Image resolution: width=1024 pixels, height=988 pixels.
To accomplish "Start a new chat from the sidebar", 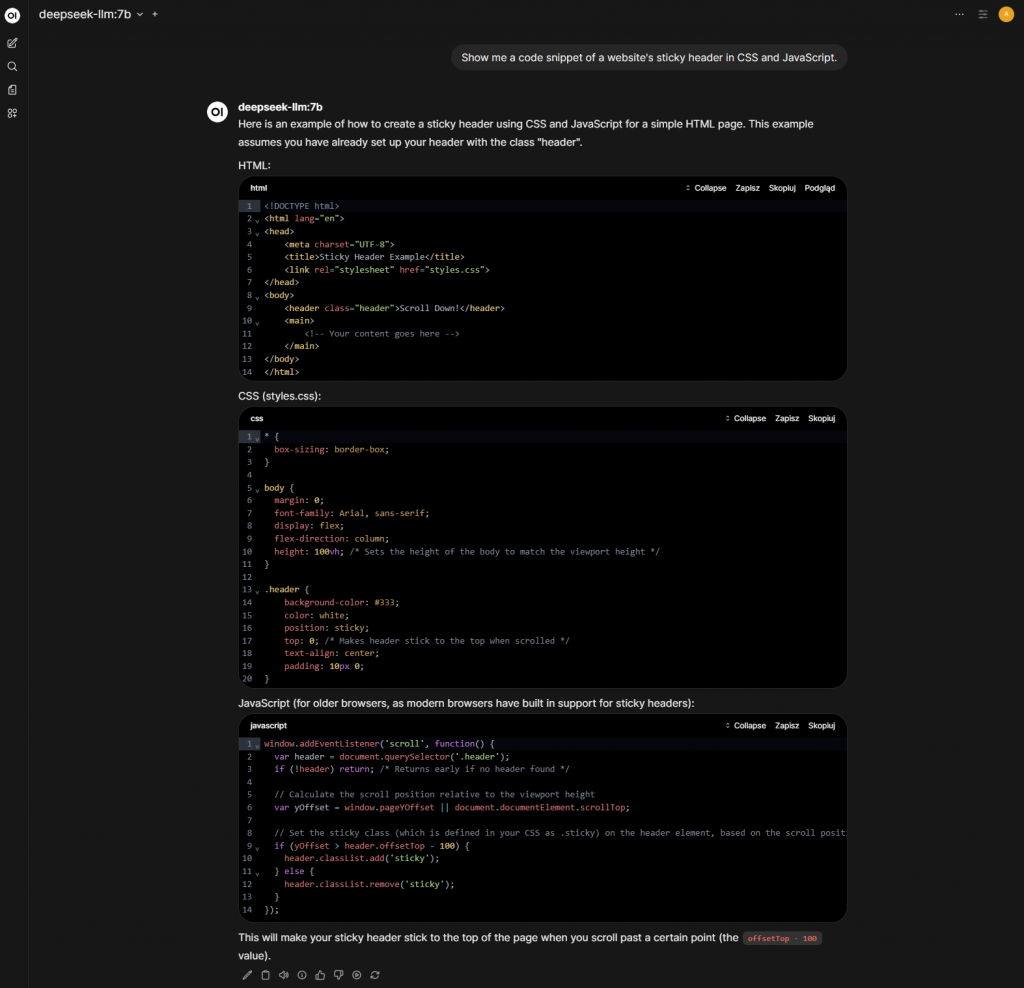I will pos(12,43).
